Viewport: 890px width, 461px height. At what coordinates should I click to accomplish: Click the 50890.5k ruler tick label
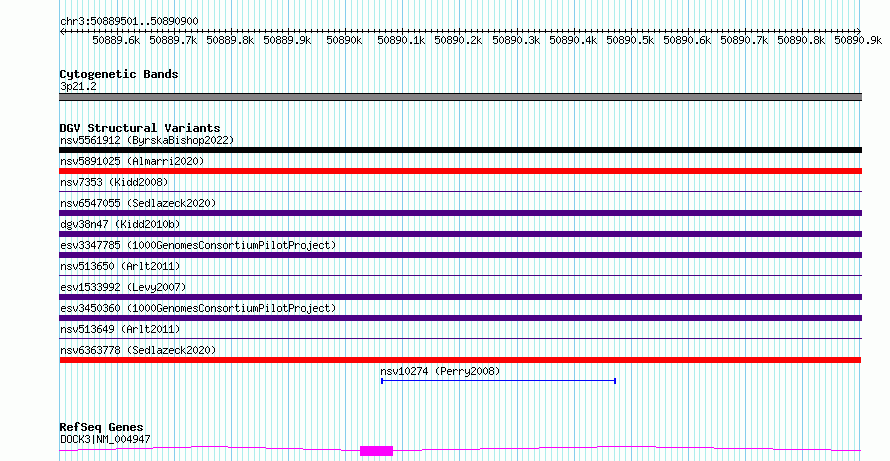(x=631, y=40)
